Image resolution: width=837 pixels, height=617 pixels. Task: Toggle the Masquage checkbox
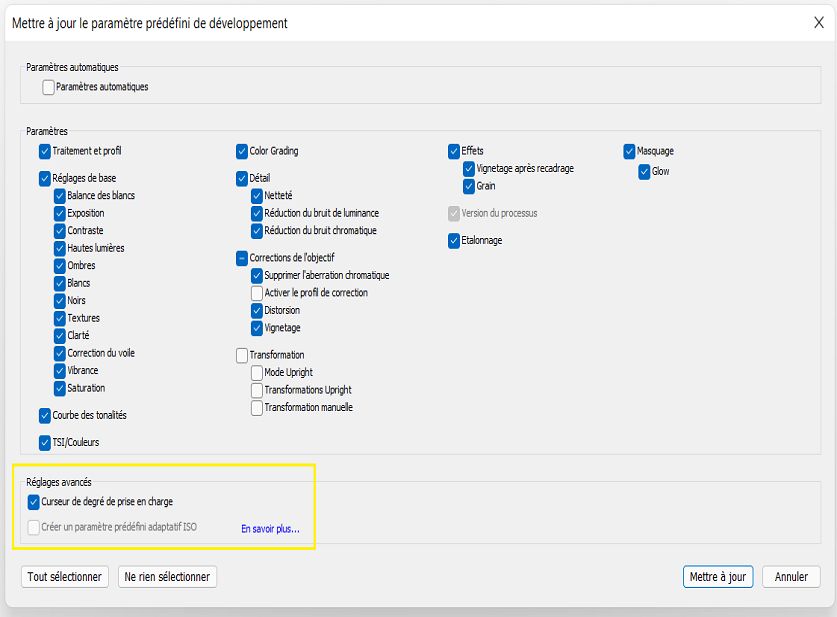coord(630,151)
